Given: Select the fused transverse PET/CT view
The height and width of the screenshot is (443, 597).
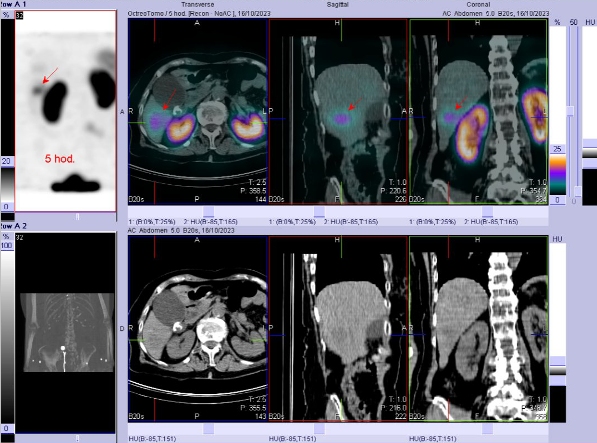Looking at the screenshot, I should (198, 111).
